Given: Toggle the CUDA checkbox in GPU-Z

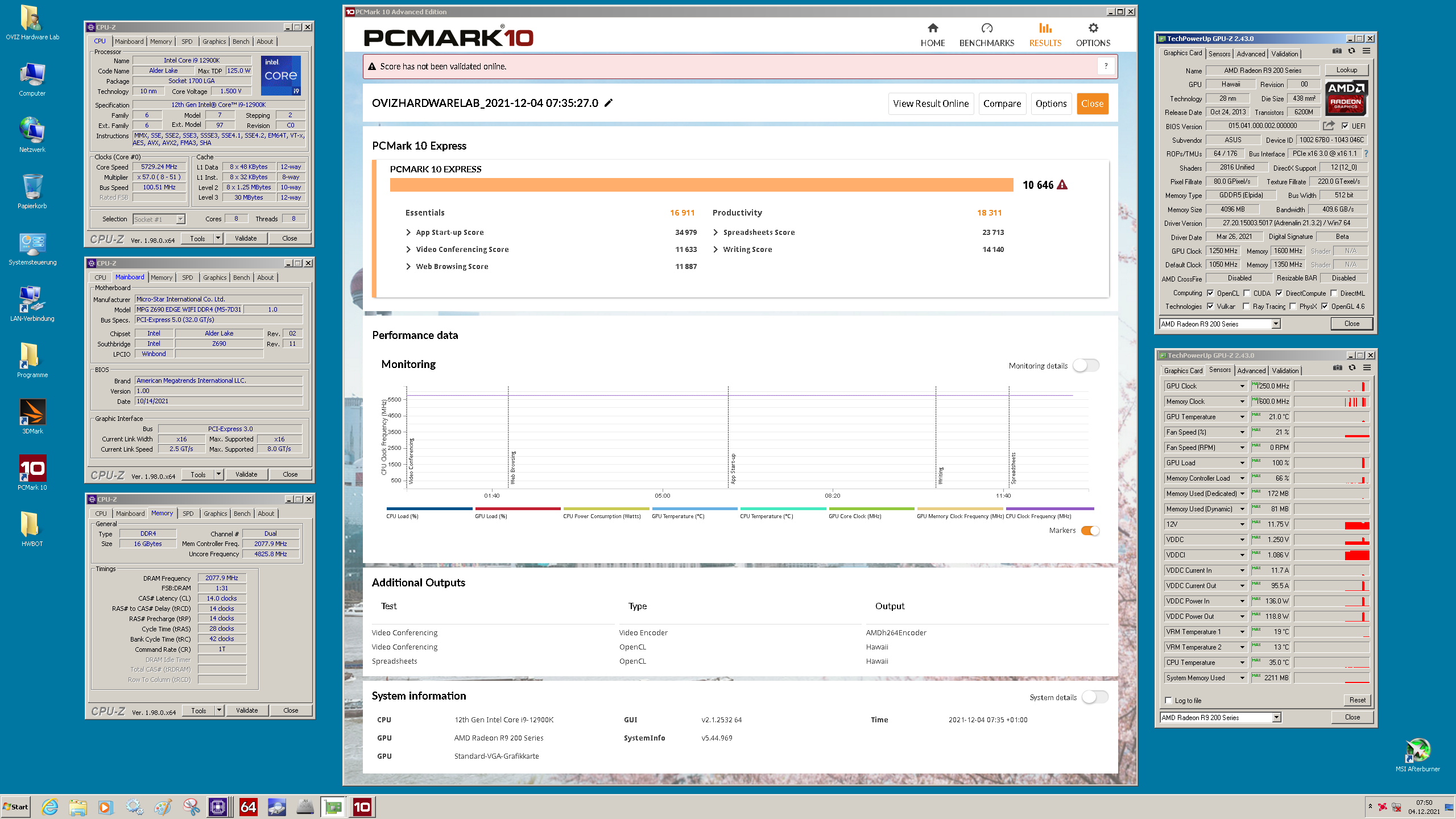Looking at the screenshot, I should tap(1247, 293).
